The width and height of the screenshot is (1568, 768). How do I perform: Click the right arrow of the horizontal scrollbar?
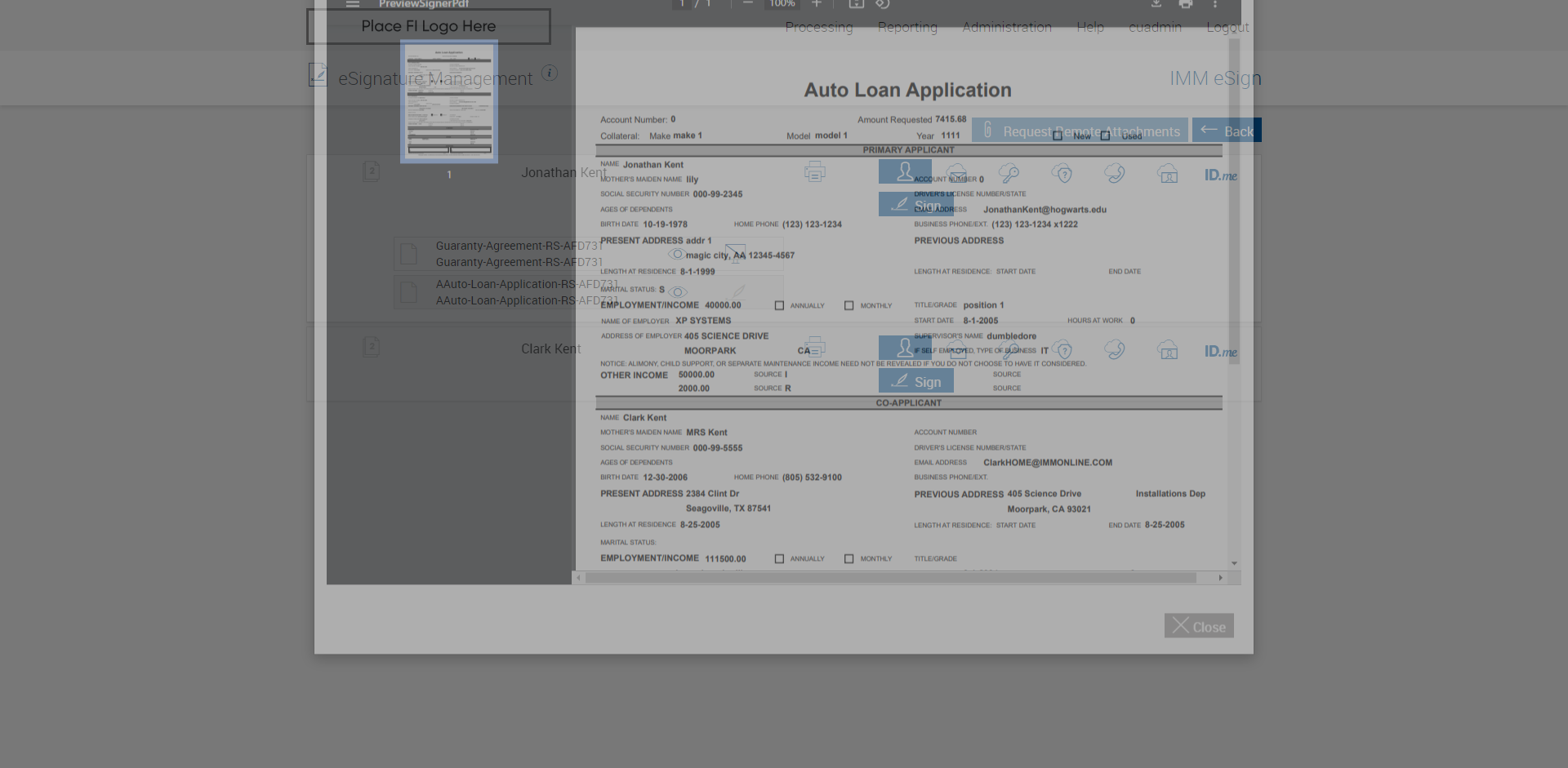(x=1221, y=578)
